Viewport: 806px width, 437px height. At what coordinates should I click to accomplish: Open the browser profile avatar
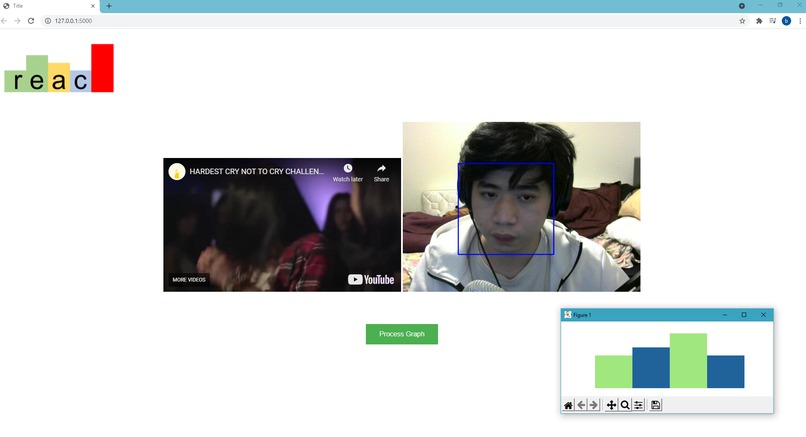(786, 21)
